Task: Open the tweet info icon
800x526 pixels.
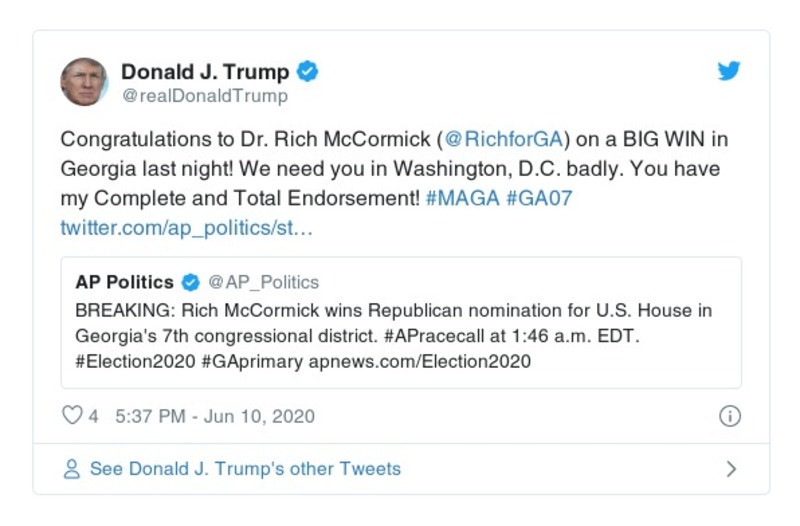Action: pyautogui.click(x=730, y=416)
